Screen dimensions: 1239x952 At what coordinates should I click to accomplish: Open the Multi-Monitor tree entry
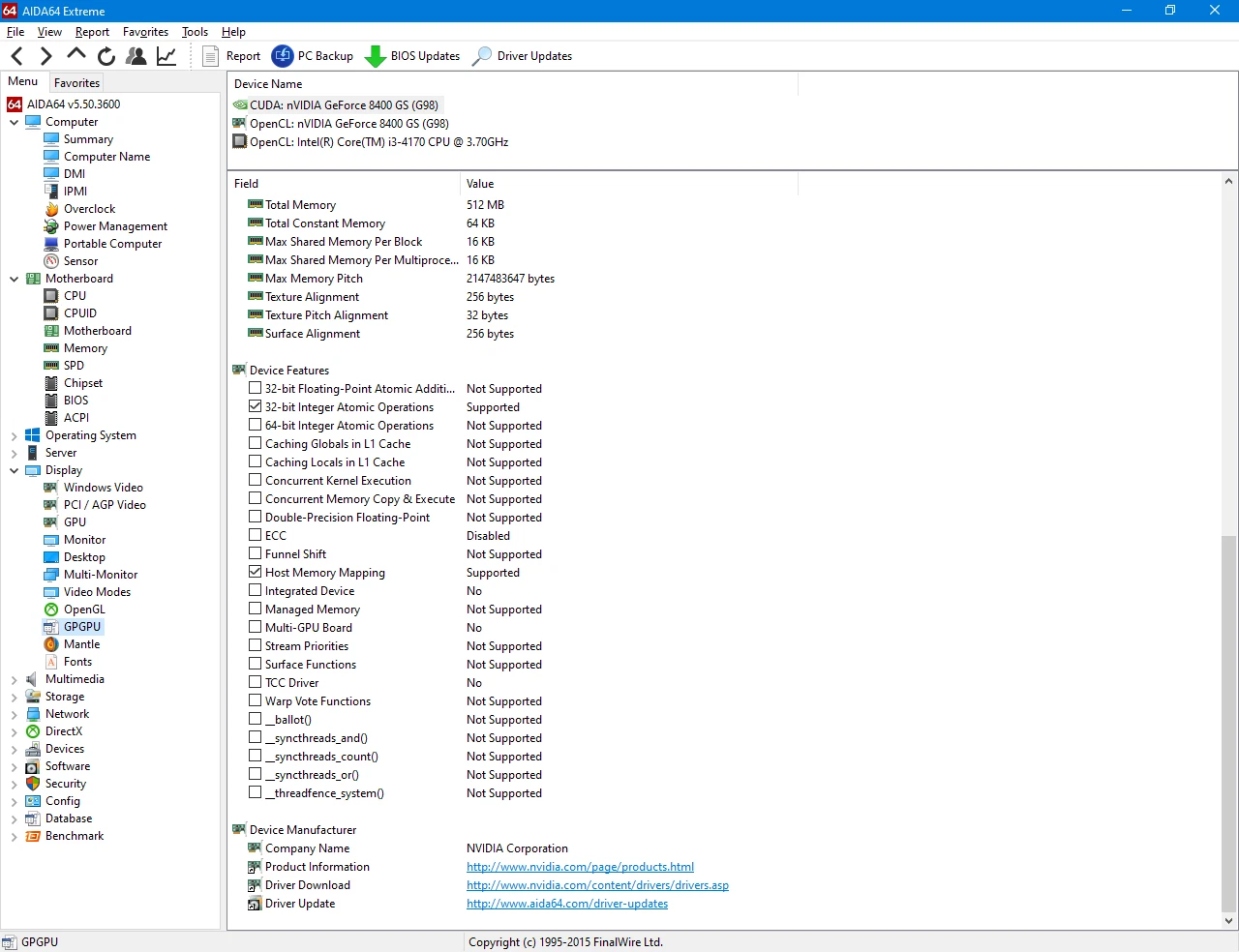(x=101, y=575)
